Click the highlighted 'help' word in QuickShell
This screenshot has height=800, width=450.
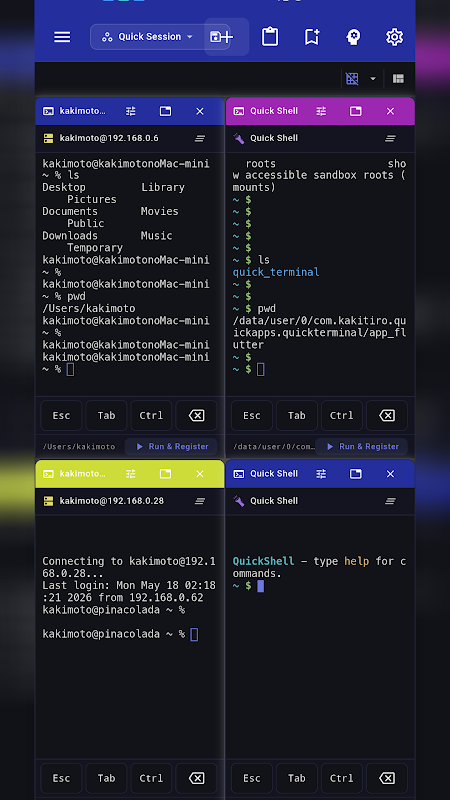[357, 561]
